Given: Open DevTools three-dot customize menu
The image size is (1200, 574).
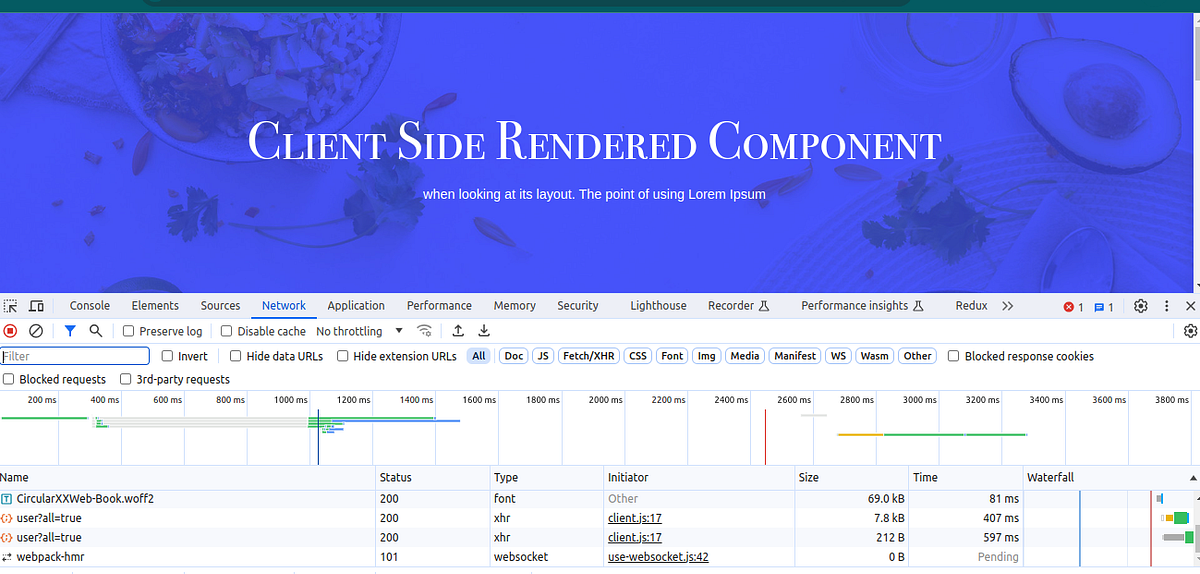Looking at the screenshot, I should 1167,306.
